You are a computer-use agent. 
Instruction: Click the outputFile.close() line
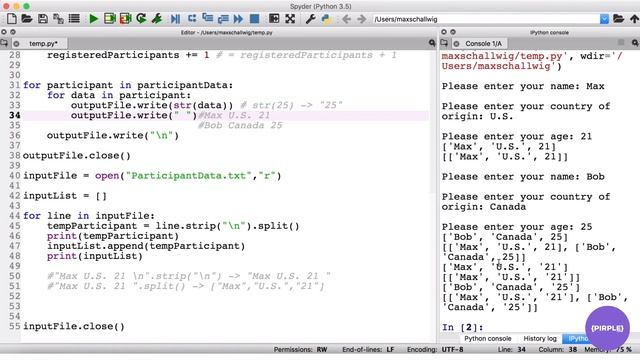point(77,156)
